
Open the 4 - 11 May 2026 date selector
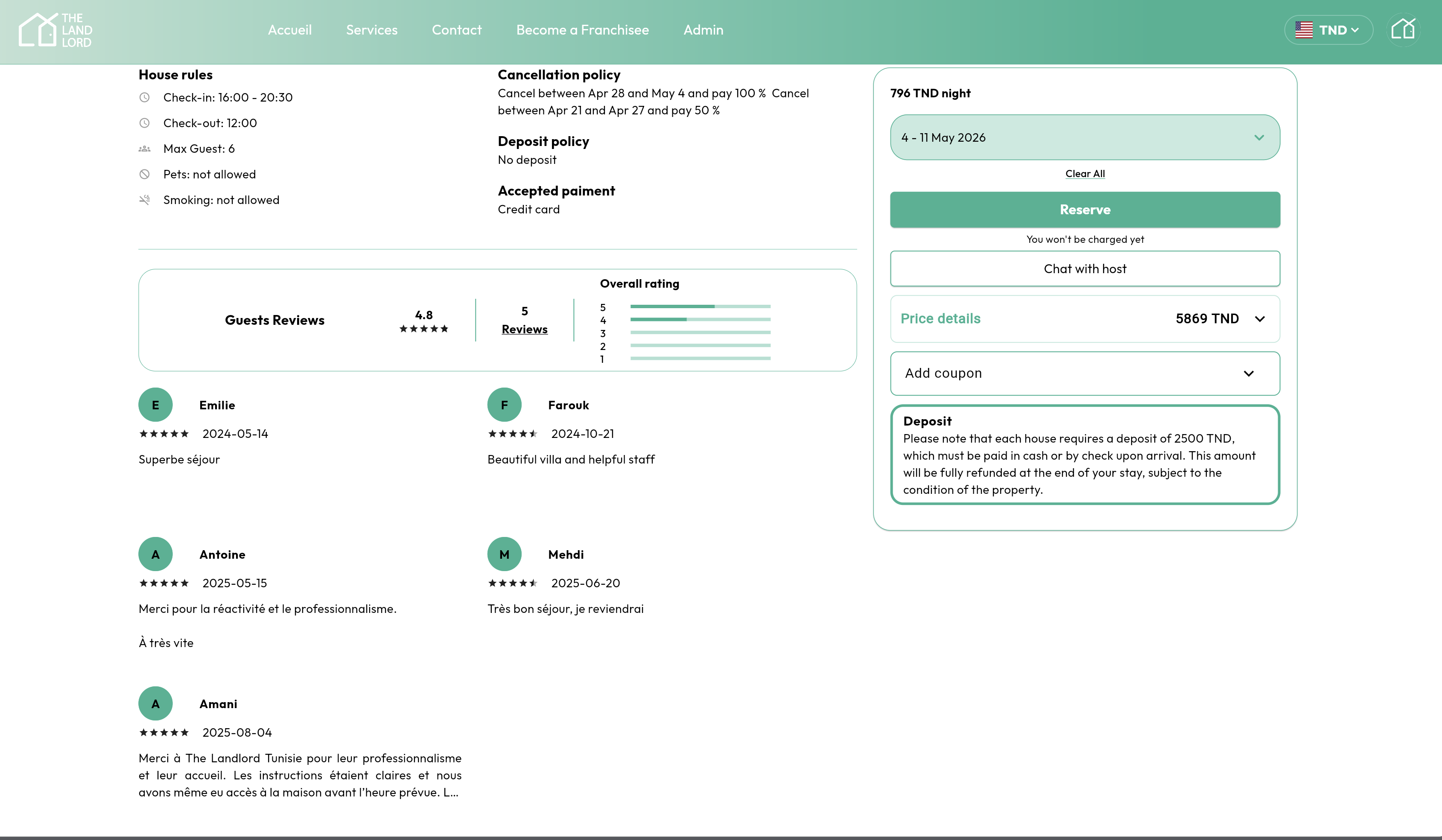point(1084,137)
